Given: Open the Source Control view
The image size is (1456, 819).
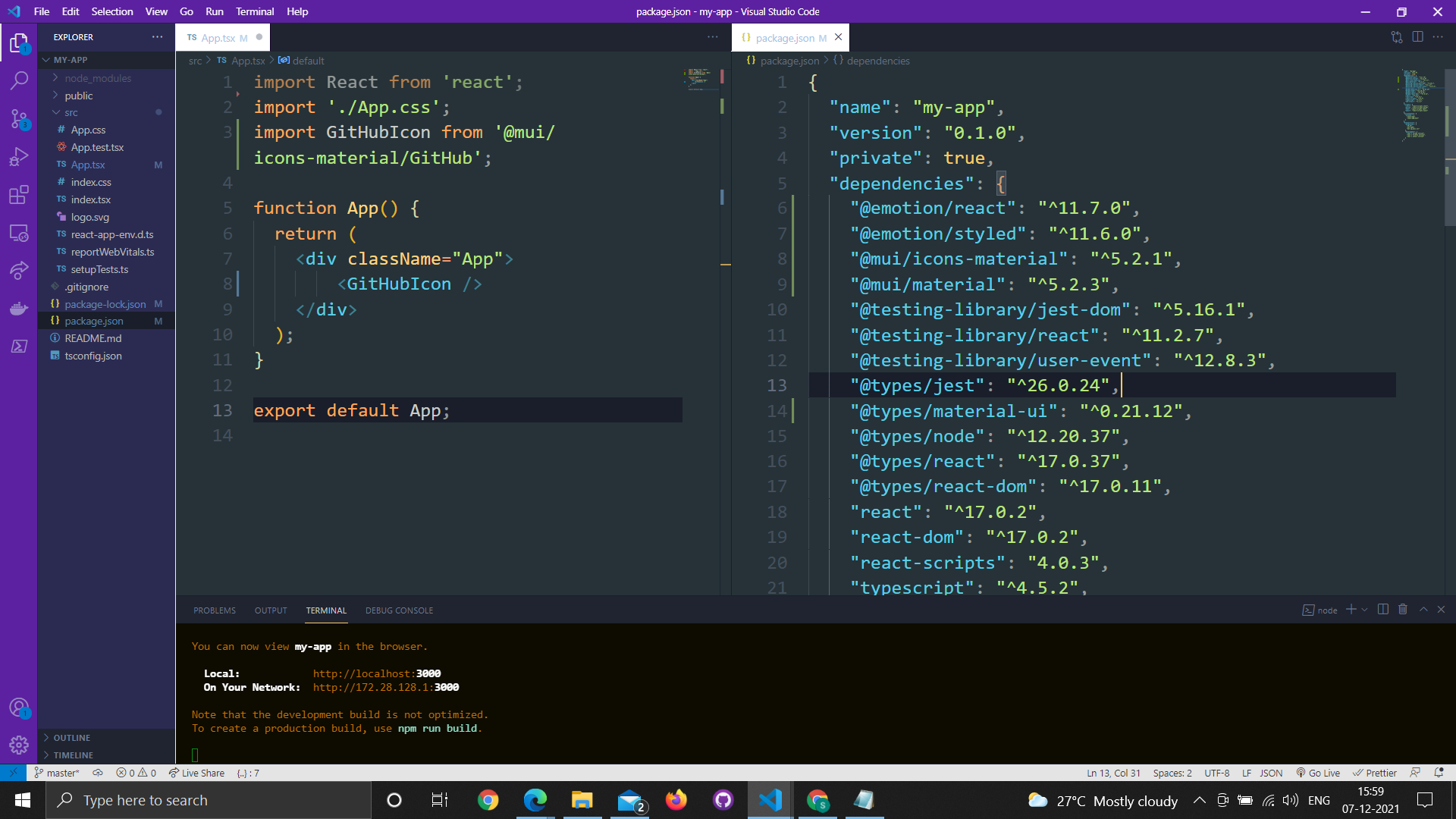Looking at the screenshot, I should point(19,118).
